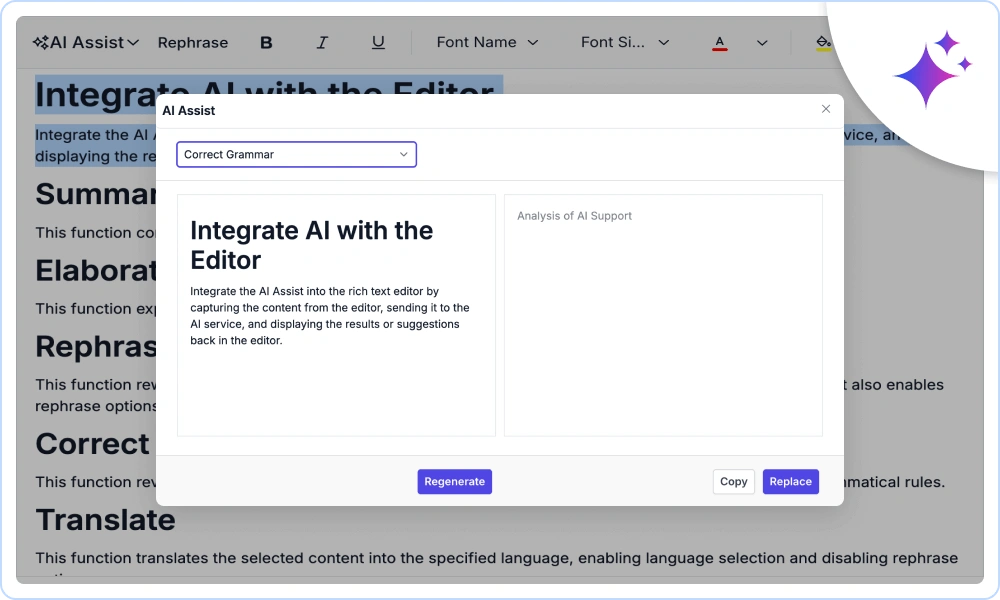Viewport: 1000px width, 600px height.
Task: Copy the AI generated result
Action: click(x=733, y=481)
